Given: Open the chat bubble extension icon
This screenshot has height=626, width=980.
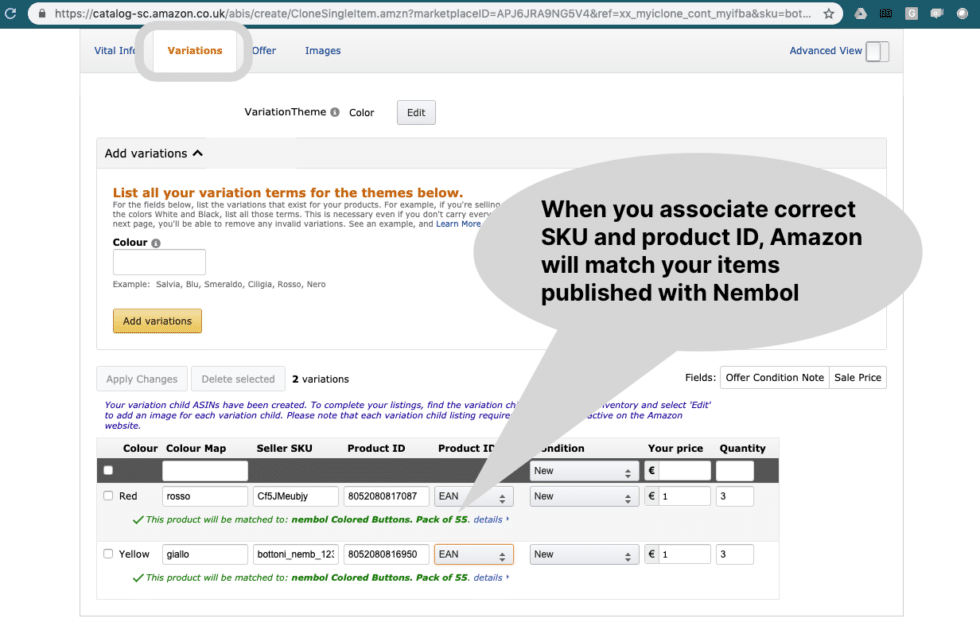Looking at the screenshot, I should tap(938, 14).
